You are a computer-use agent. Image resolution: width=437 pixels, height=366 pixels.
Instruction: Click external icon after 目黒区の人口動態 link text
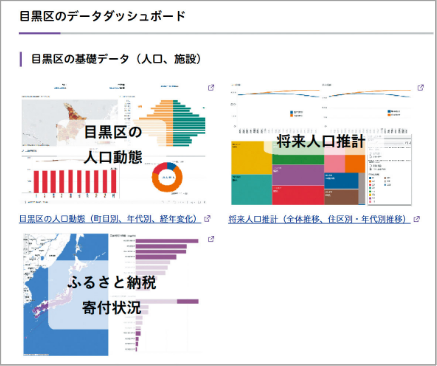click(x=207, y=219)
